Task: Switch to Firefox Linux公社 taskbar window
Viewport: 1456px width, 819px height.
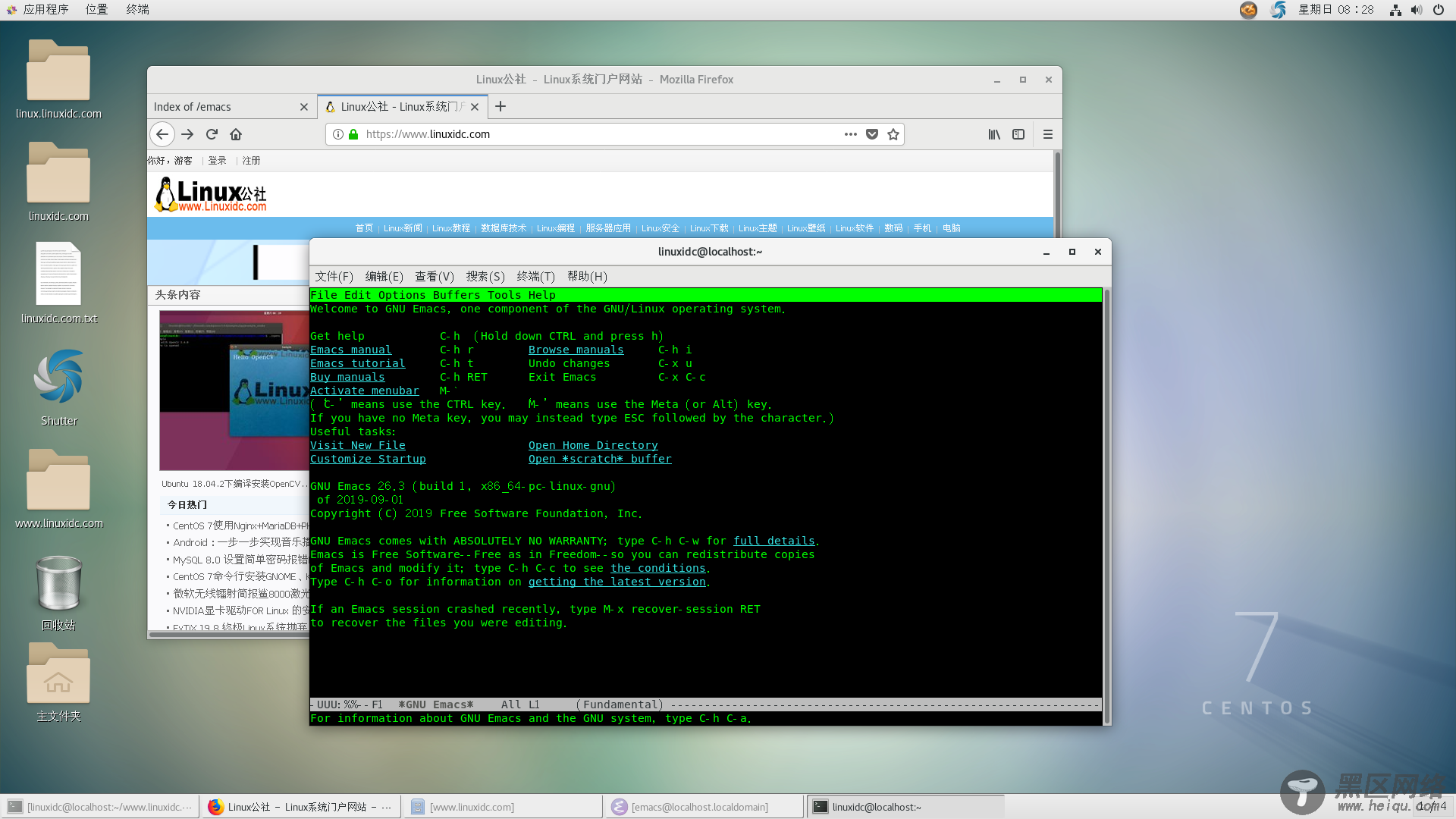Action: pos(301,807)
